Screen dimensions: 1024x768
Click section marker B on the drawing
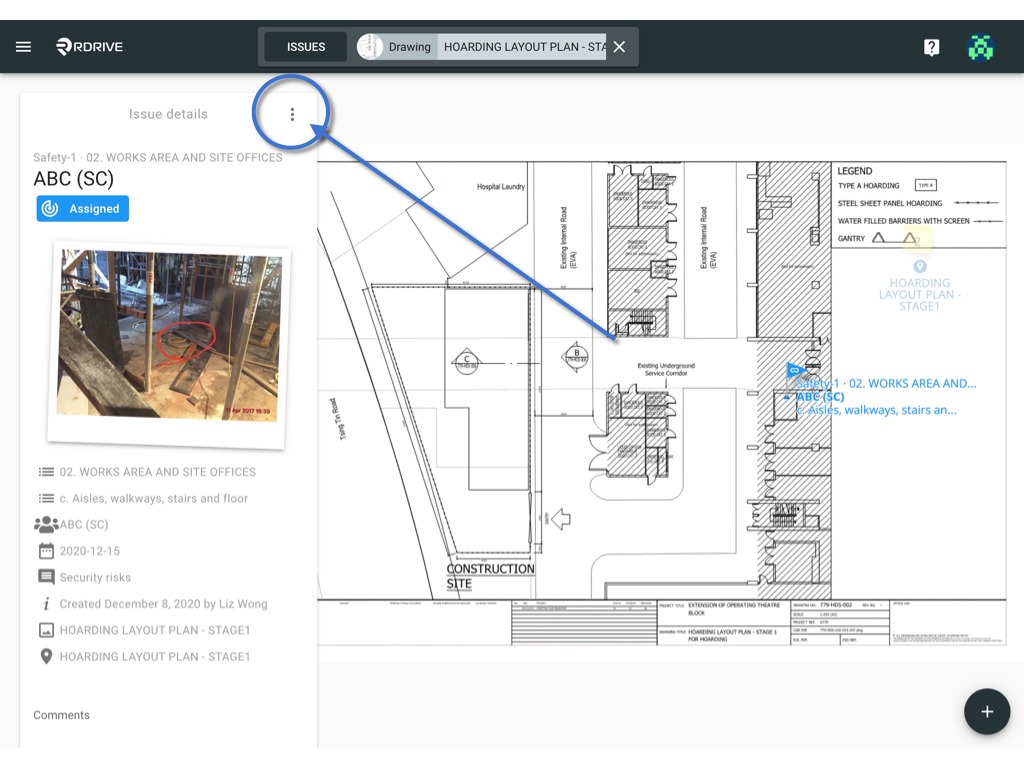pyautogui.click(x=576, y=357)
